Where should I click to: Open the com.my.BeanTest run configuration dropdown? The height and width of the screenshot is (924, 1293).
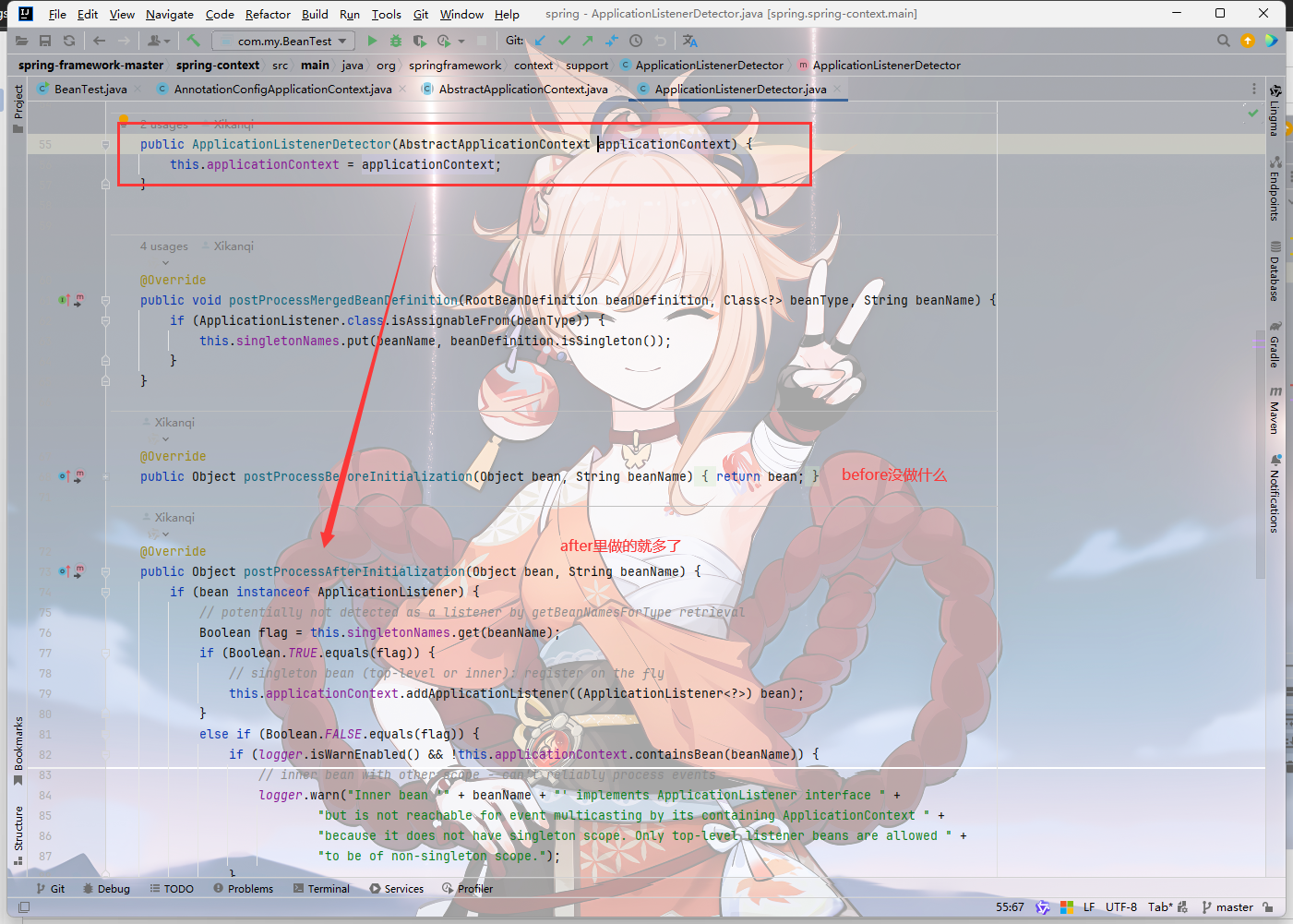(283, 41)
